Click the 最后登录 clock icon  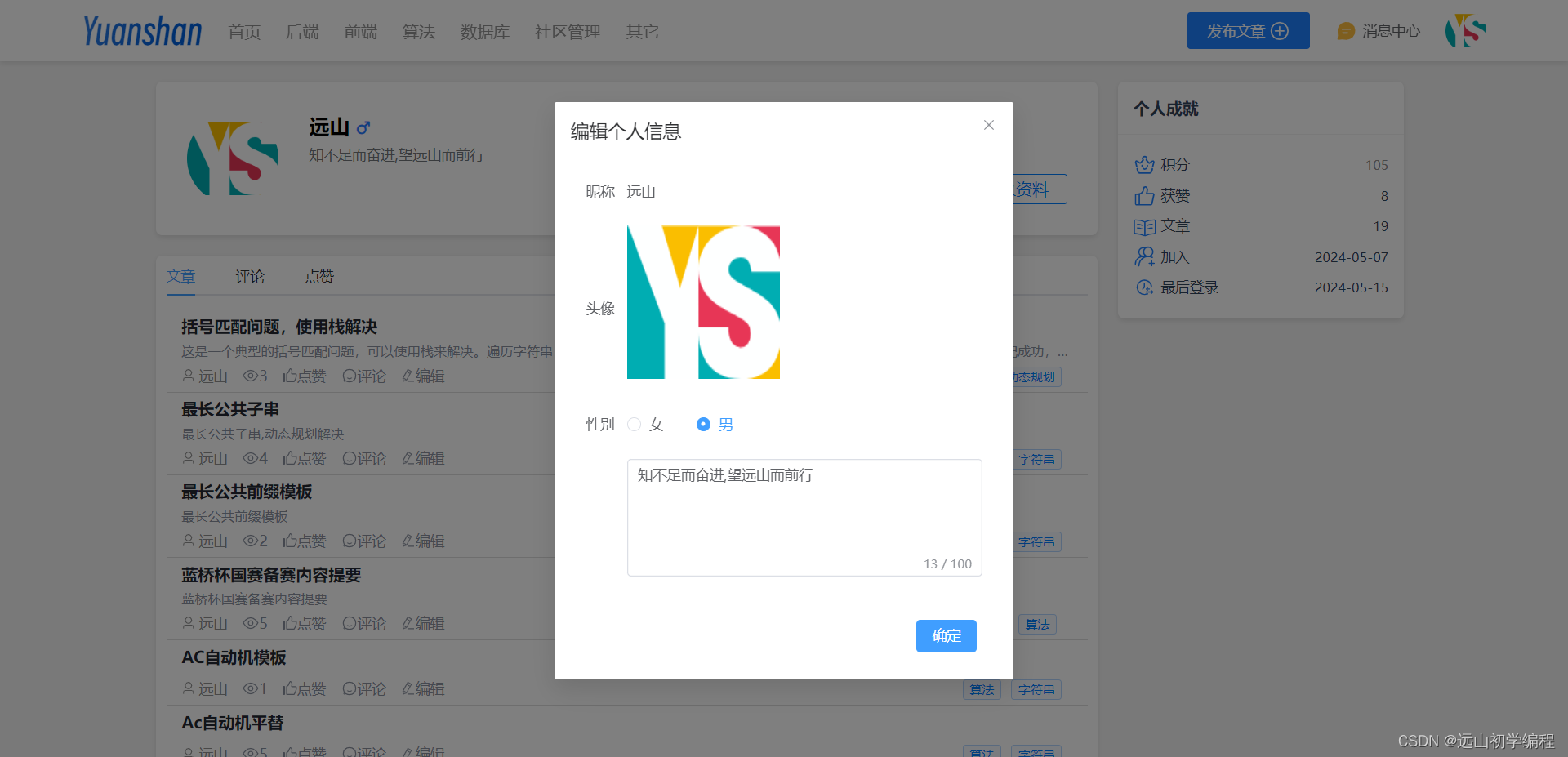pyautogui.click(x=1144, y=287)
